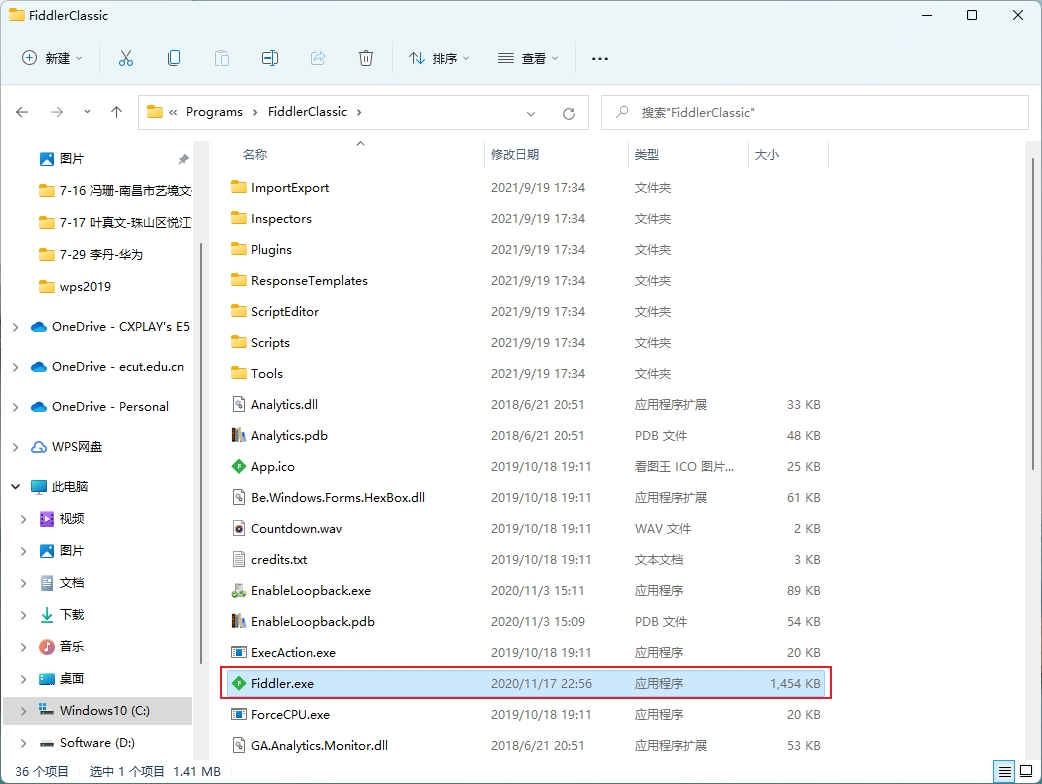
Task: Select the Fiddler.exe green icon file
Action: click(282, 684)
